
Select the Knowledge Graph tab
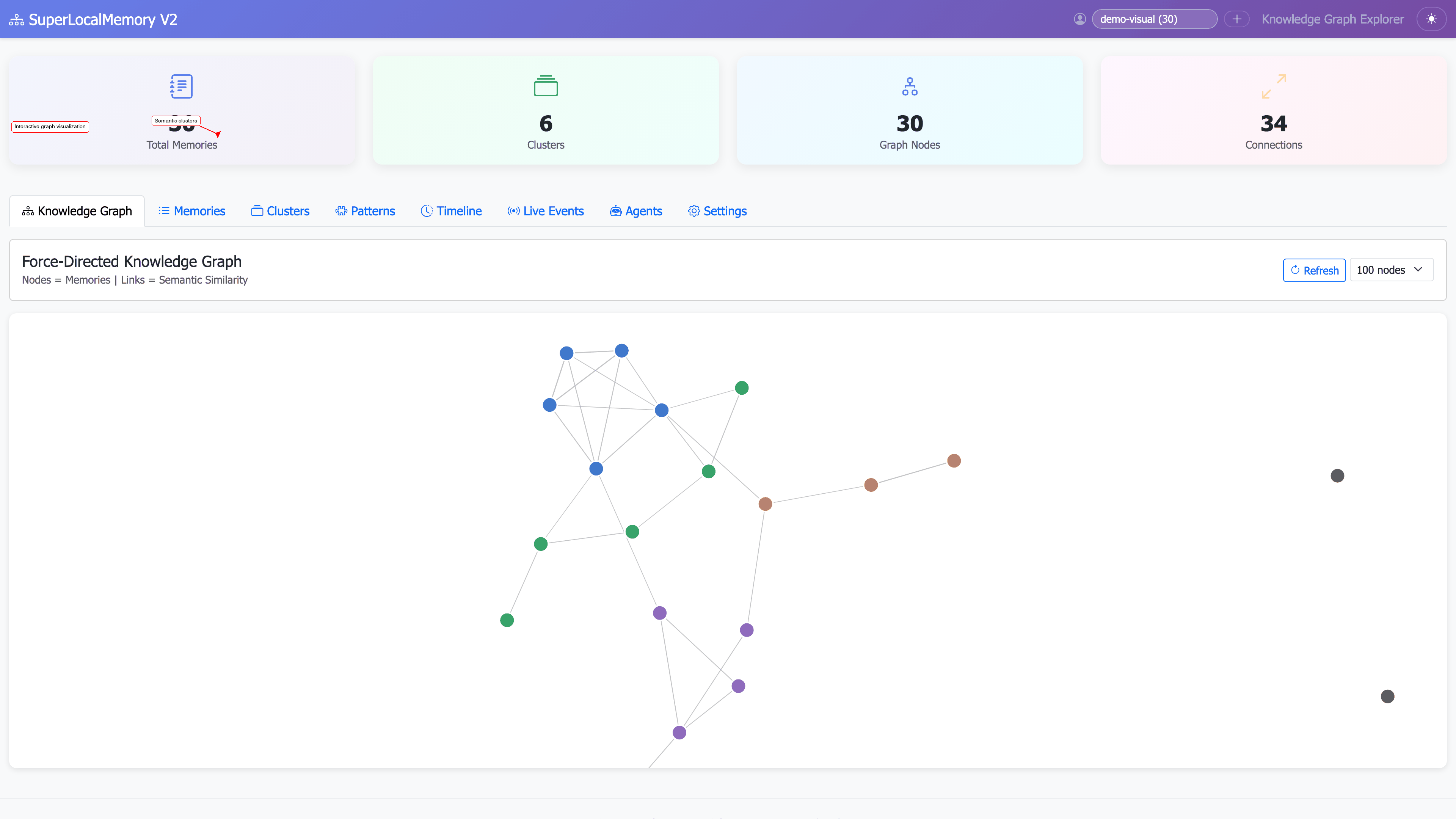click(x=77, y=210)
